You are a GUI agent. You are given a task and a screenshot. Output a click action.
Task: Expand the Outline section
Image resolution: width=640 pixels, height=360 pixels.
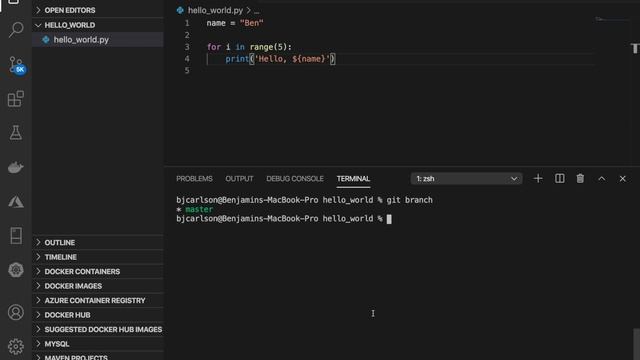(98, 242)
